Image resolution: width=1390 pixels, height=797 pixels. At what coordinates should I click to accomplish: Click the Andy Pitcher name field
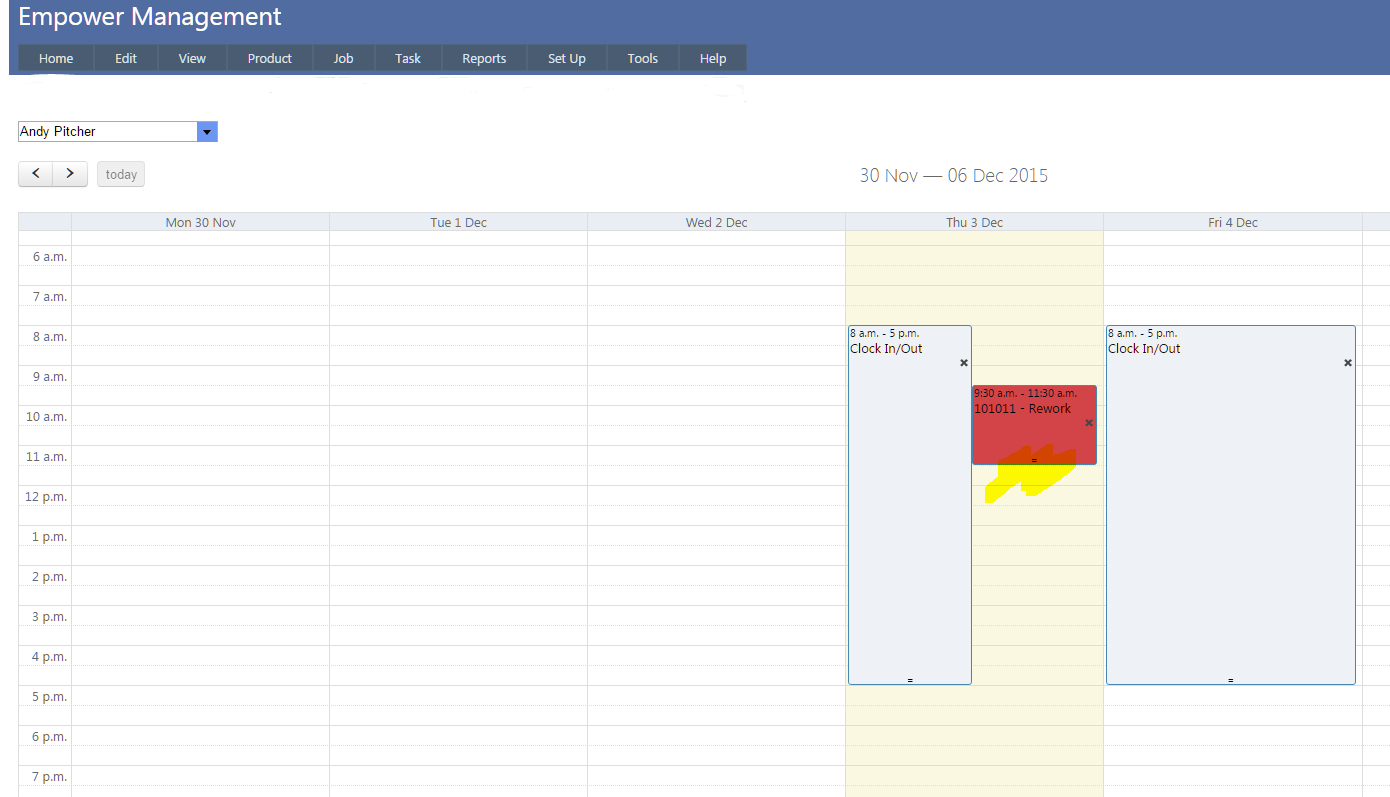[x=107, y=132]
